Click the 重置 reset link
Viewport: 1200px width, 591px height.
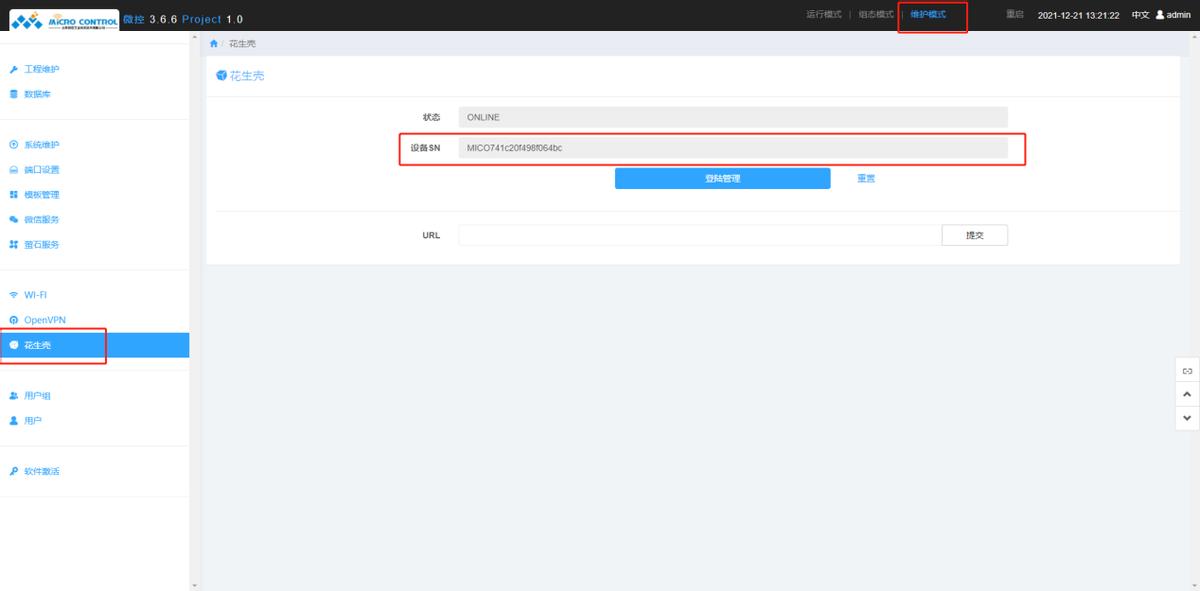pyautogui.click(x=866, y=178)
